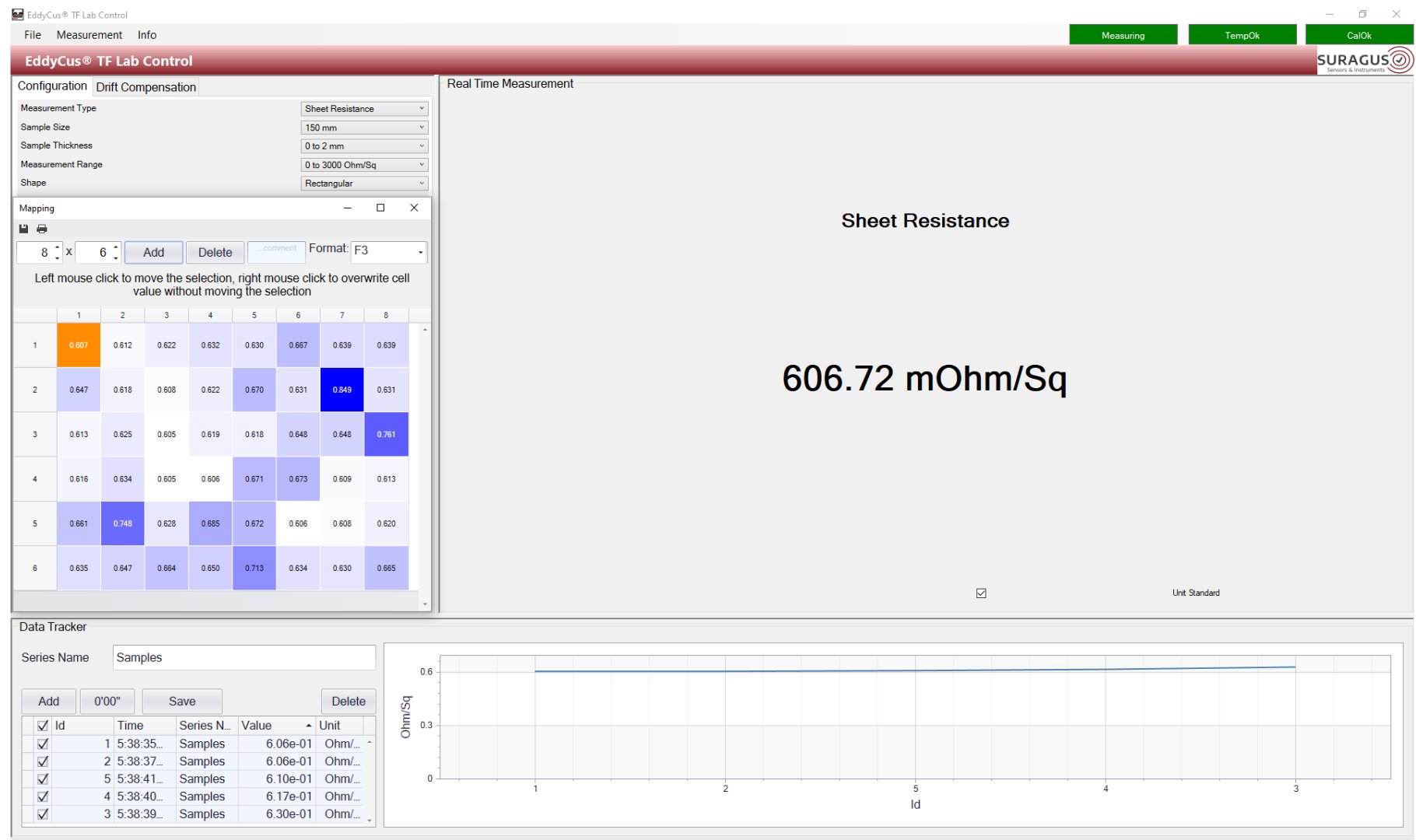Open the Measurement menu
Viewport: 1416px width, 840px height.
(x=89, y=35)
